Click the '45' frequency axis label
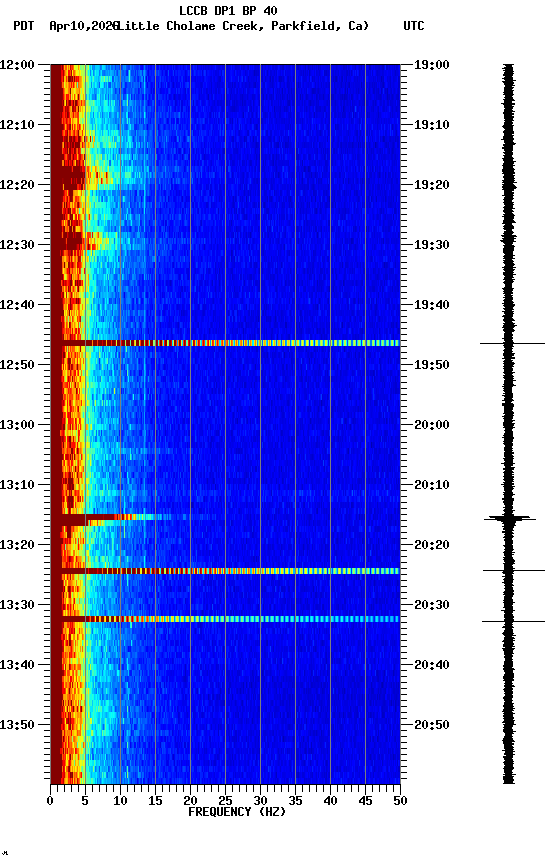Image resolution: width=552 pixels, height=864 pixels. [x=365, y=801]
